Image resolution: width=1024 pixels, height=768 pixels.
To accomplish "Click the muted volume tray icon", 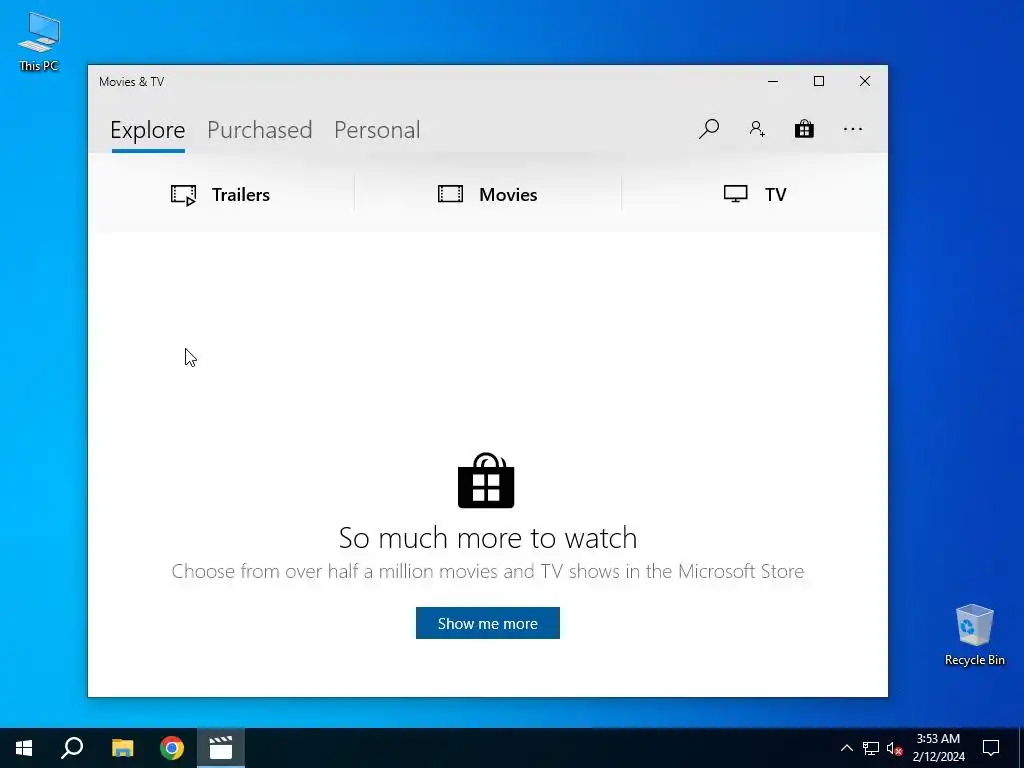I will coord(894,748).
